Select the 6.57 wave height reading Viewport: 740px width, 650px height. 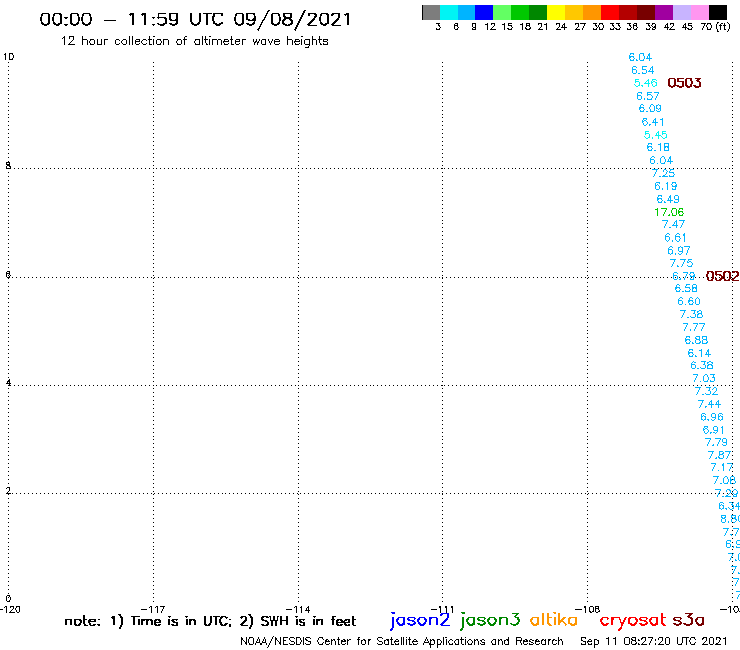tap(648, 96)
